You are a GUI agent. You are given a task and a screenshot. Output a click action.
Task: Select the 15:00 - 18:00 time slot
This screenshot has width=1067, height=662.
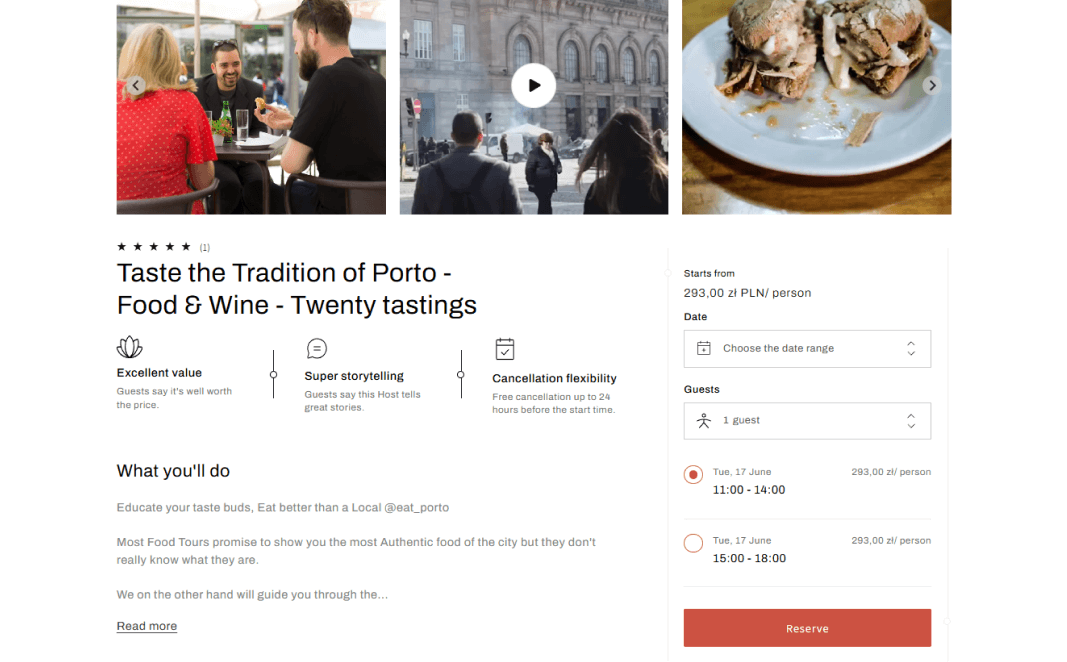pos(693,544)
